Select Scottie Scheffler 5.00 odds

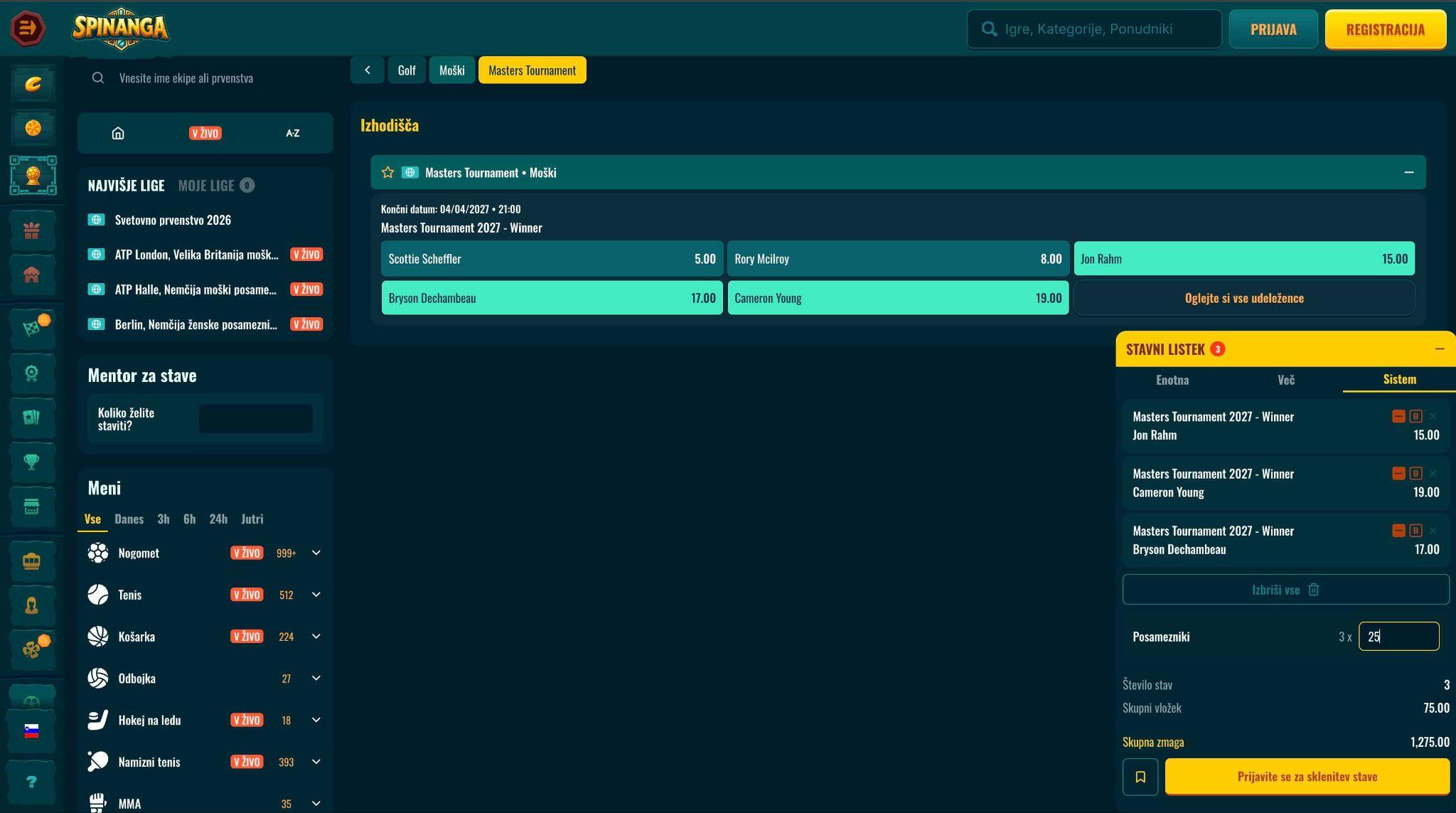(x=552, y=259)
